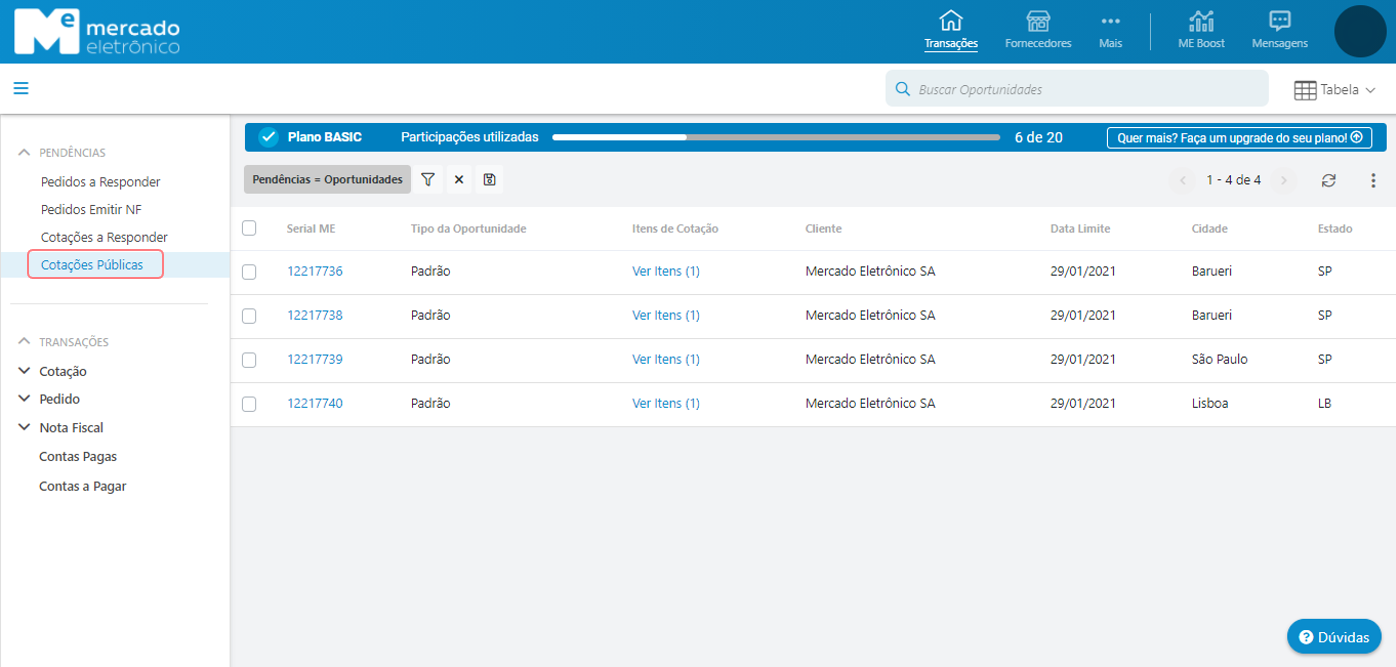Click the LB state cell
Screen dimensions: 1396x667
(x=1325, y=403)
